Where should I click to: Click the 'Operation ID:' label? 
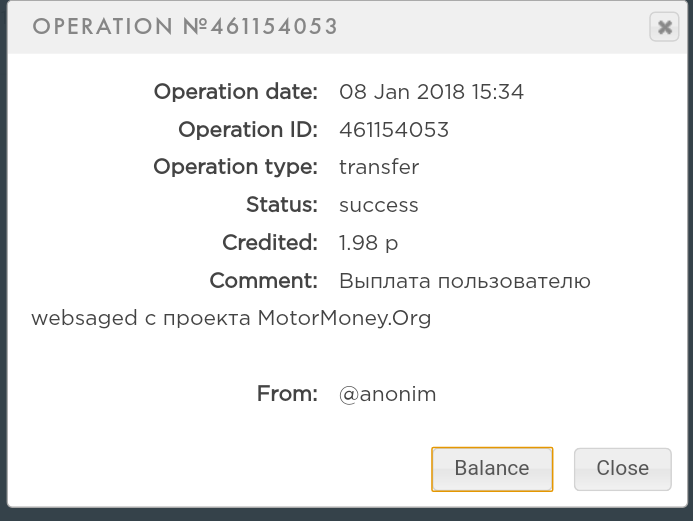(247, 130)
